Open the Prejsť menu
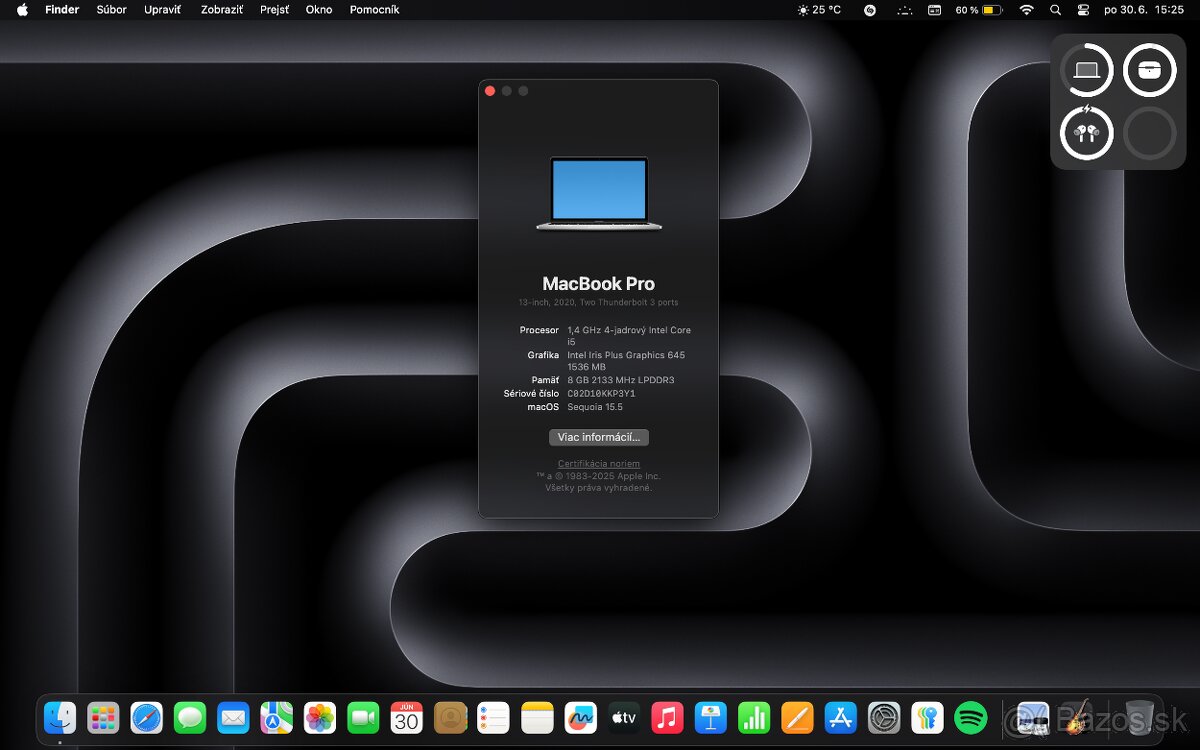Viewport: 1200px width, 750px height. point(274,10)
